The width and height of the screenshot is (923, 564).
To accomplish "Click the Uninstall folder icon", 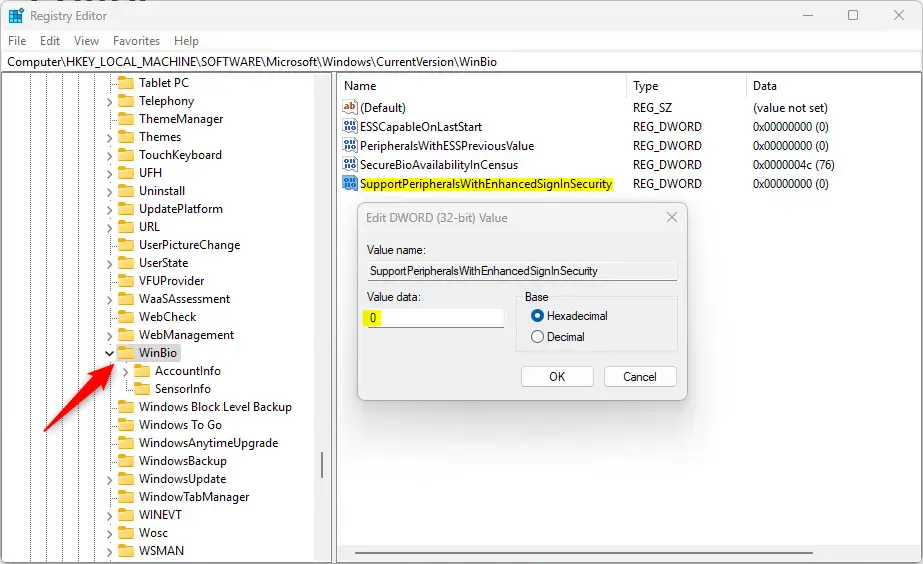I will (126, 191).
